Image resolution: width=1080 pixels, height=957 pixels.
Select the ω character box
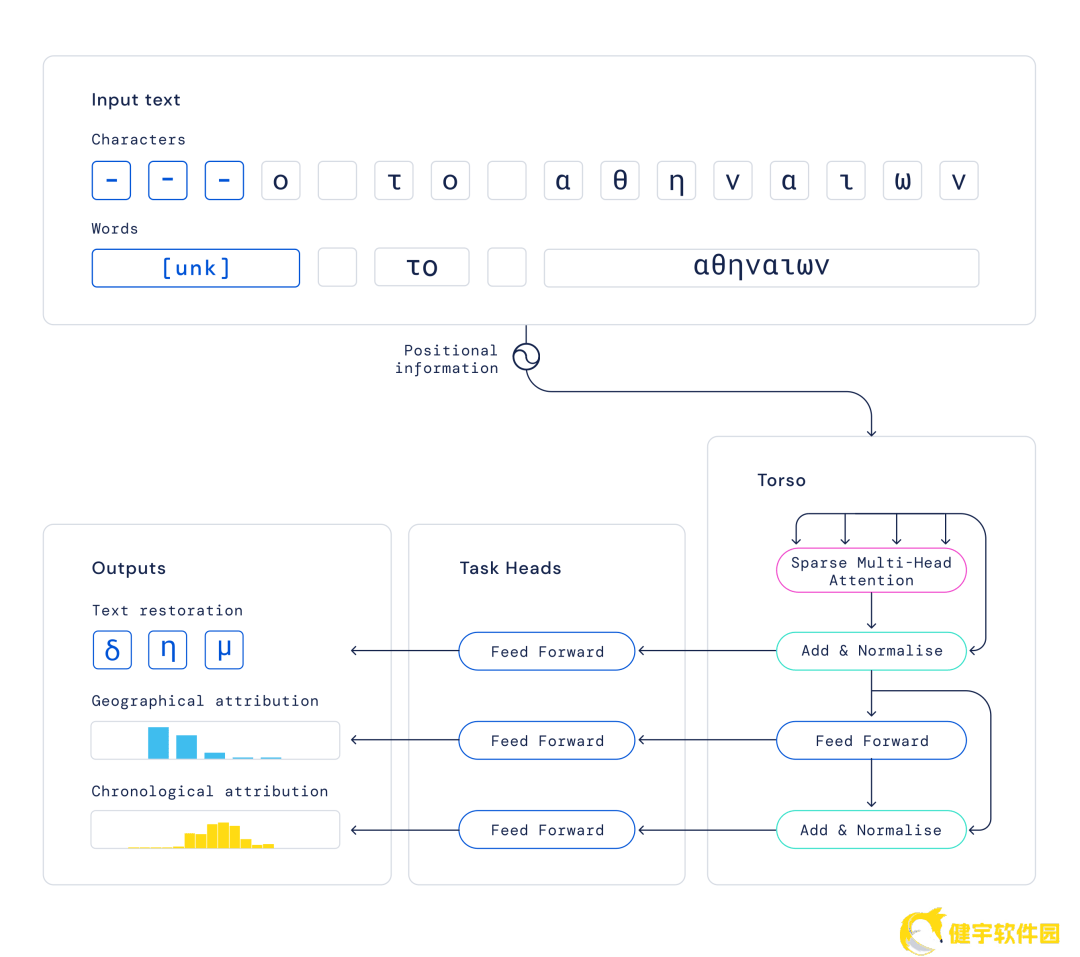[902, 181]
